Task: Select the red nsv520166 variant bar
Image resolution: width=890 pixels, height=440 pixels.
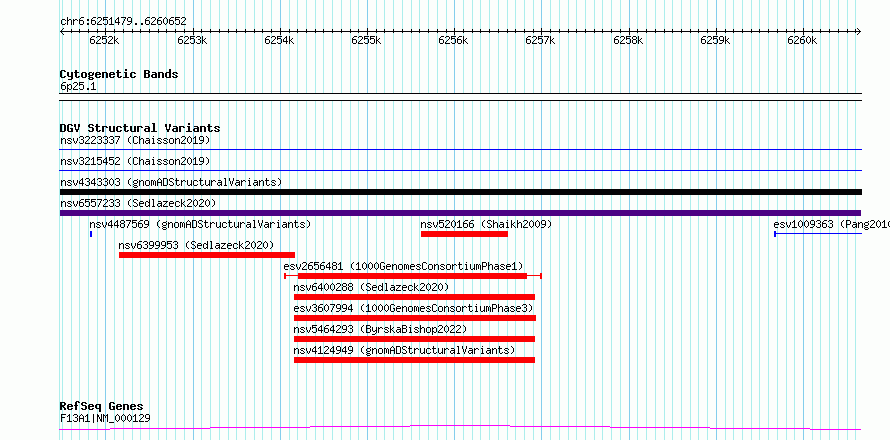Action: coord(464,234)
